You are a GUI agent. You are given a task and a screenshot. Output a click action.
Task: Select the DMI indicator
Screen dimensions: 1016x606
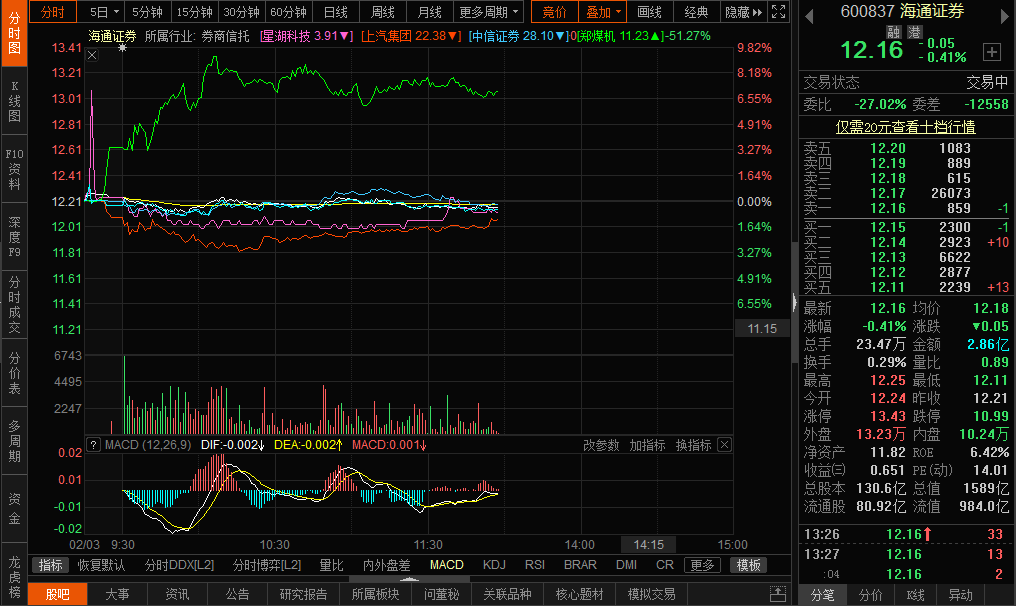626,565
